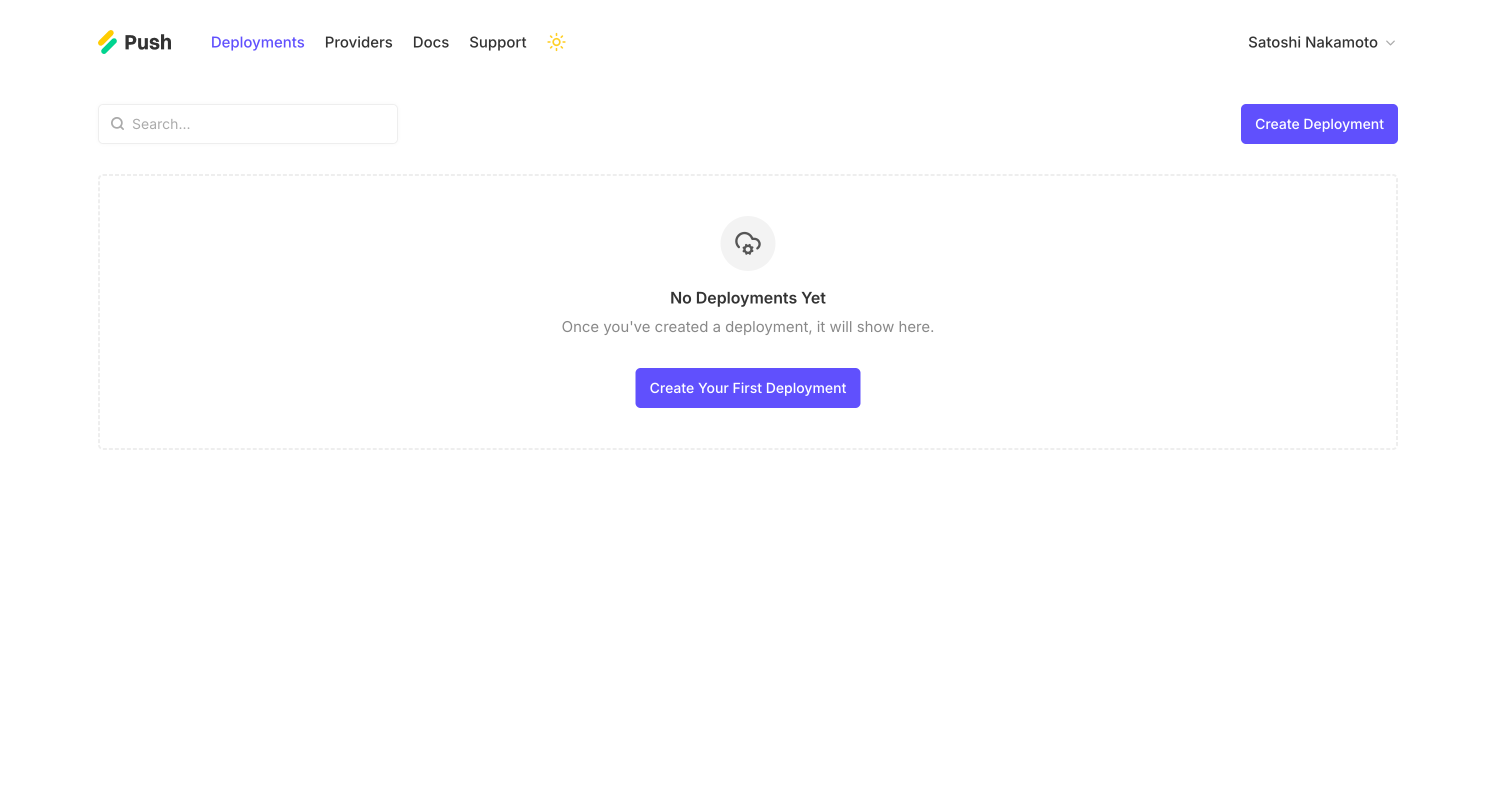The image size is (1496, 812).
Task: Open the Deployments nav tab
Action: [x=257, y=42]
